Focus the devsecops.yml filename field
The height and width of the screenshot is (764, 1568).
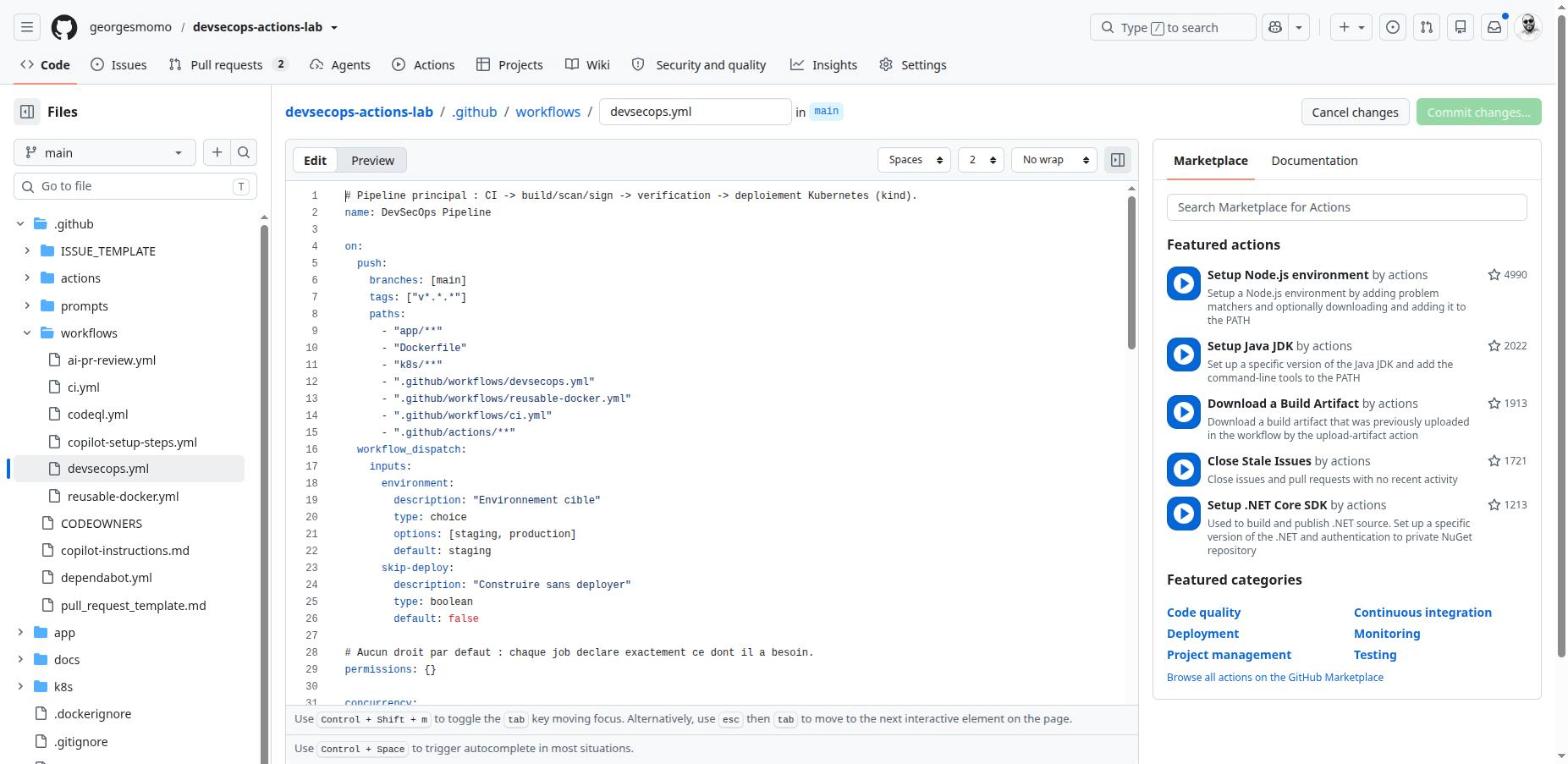tap(695, 112)
